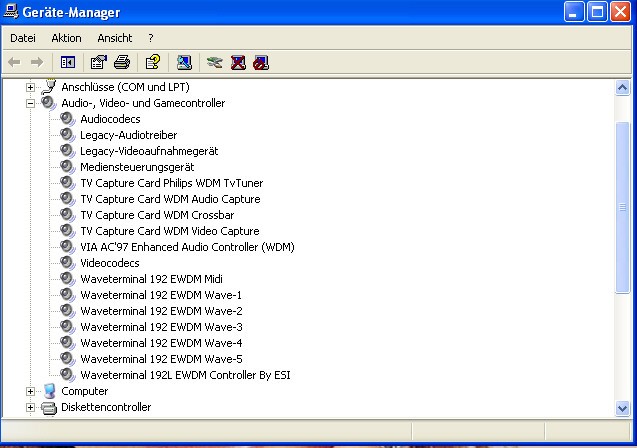This screenshot has height=448, width=637.
Task: Collapse the Audio-, Video- und Gamecontroller node
Action: click(x=30, y=104)
